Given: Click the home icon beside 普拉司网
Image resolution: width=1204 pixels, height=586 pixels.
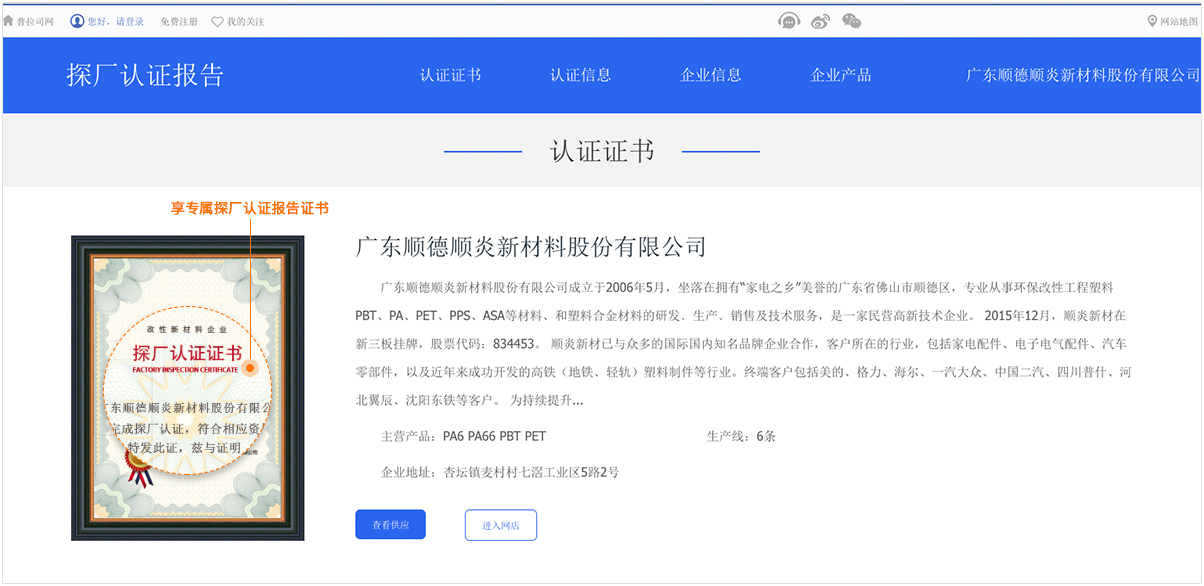Looking at the screenshot, I should click(x=9, y=21).
